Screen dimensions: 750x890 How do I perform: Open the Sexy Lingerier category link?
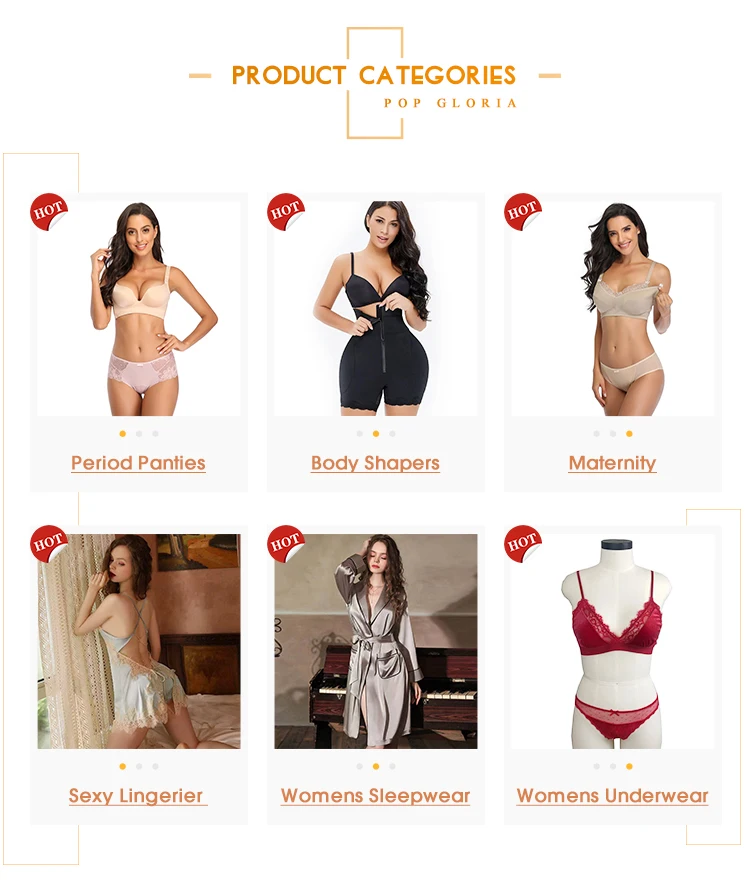click(138, 796)
